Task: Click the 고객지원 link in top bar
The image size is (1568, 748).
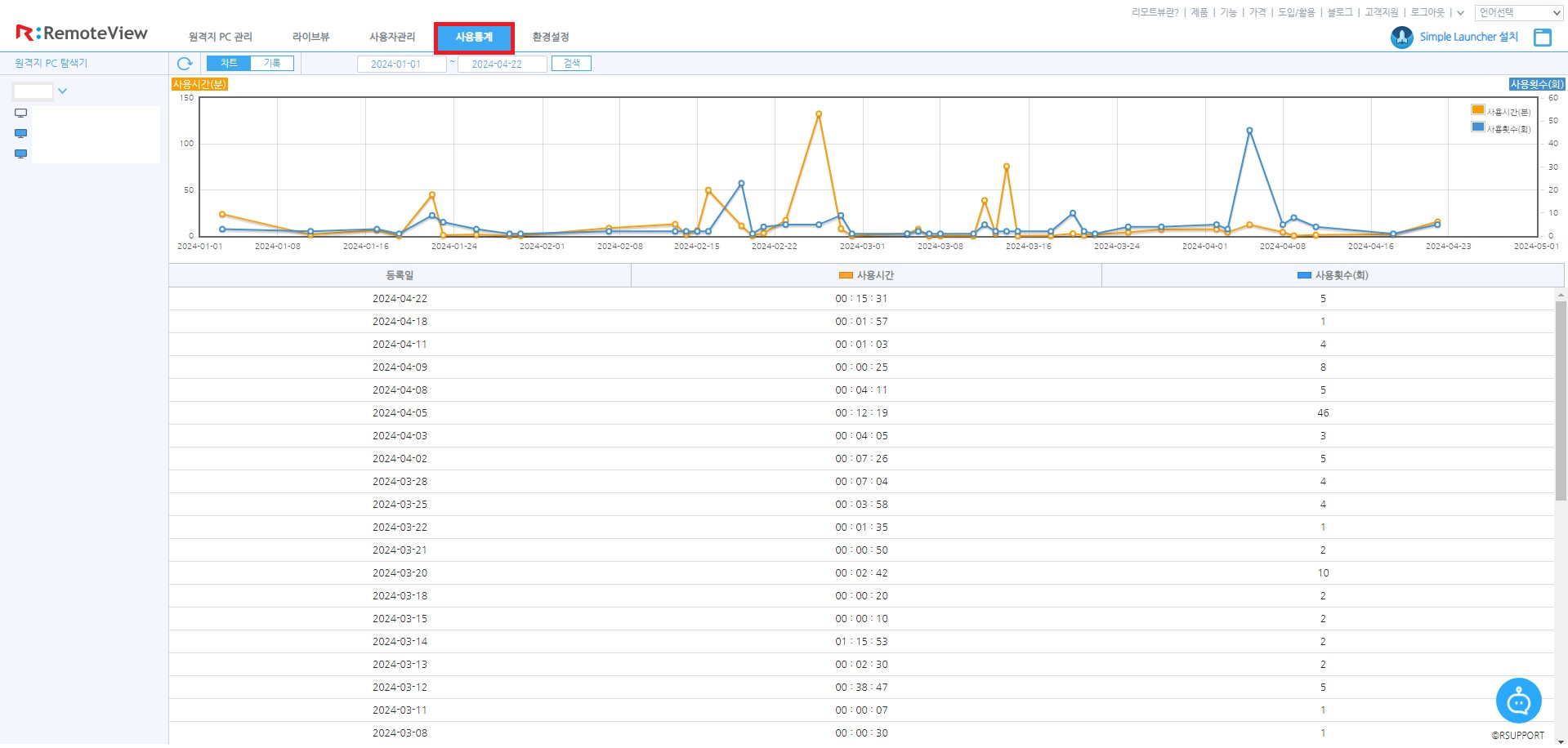Action: 1381,13
